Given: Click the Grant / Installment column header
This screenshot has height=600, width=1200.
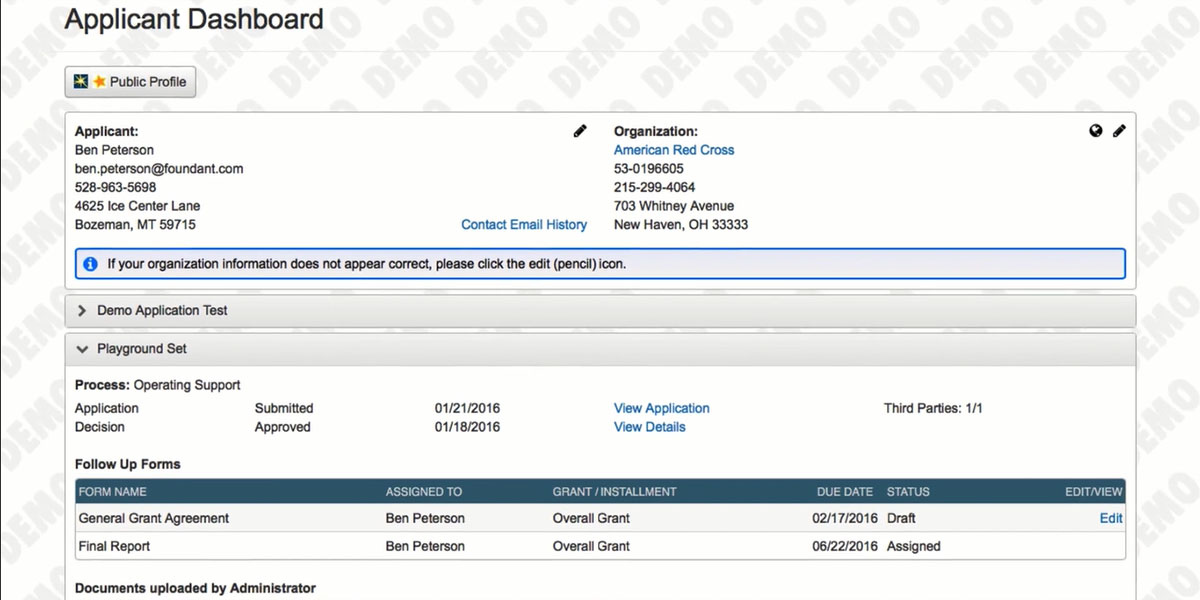Looking at the screenshot, I should coord(614,492).
